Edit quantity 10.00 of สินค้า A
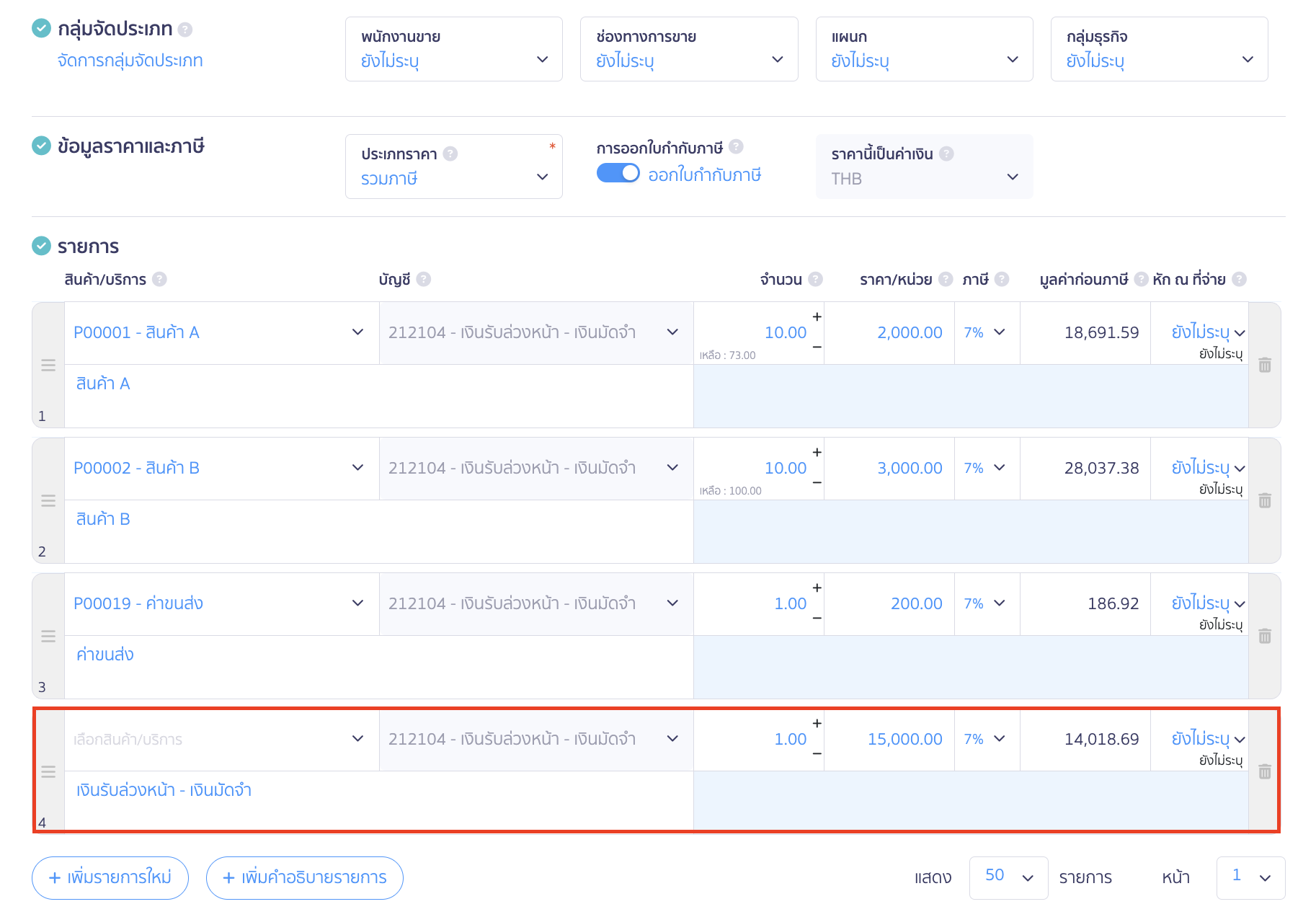1316x917 pixels. point(786,332)
